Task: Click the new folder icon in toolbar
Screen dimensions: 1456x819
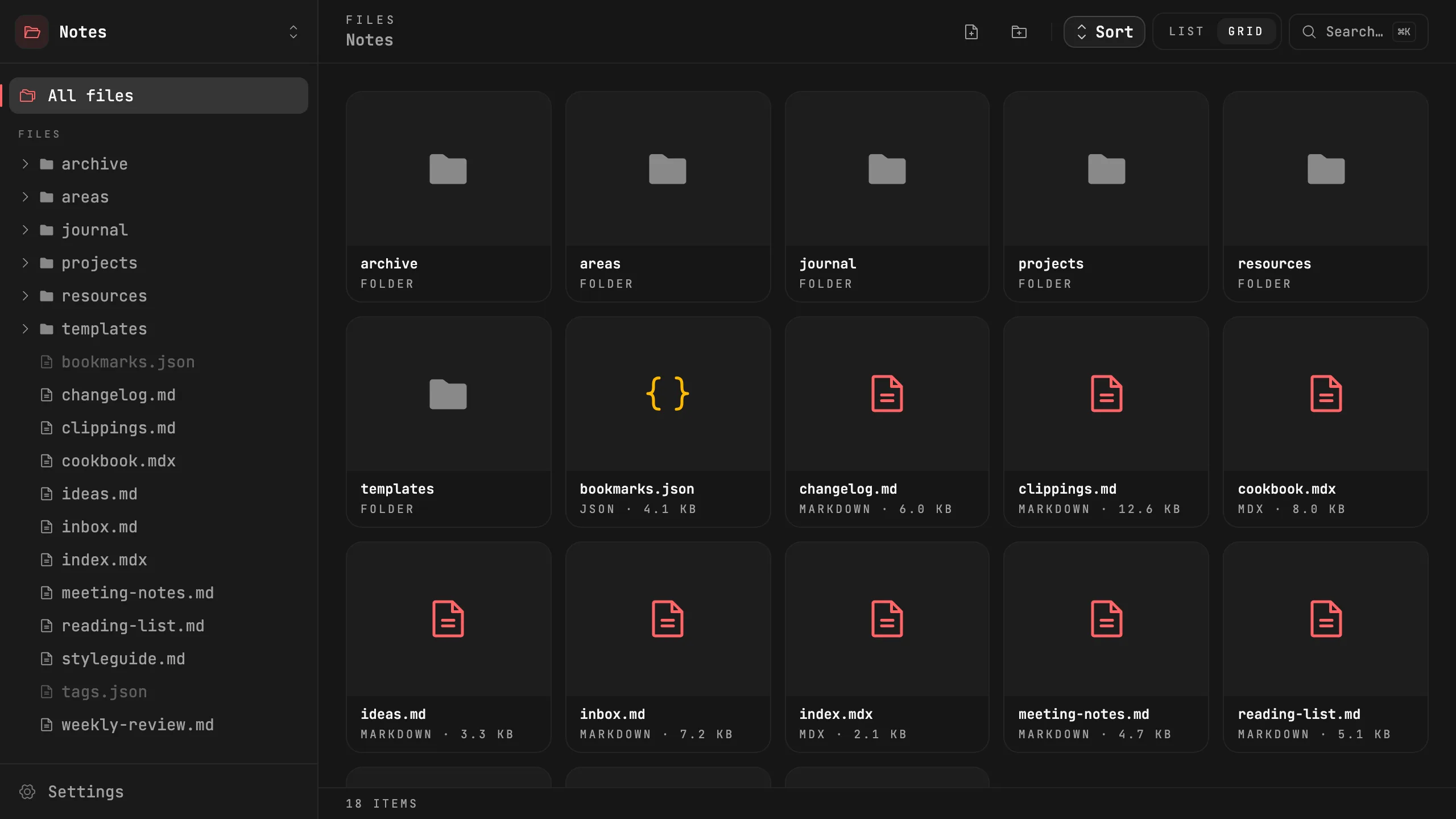Action: tap(1019, 32)
